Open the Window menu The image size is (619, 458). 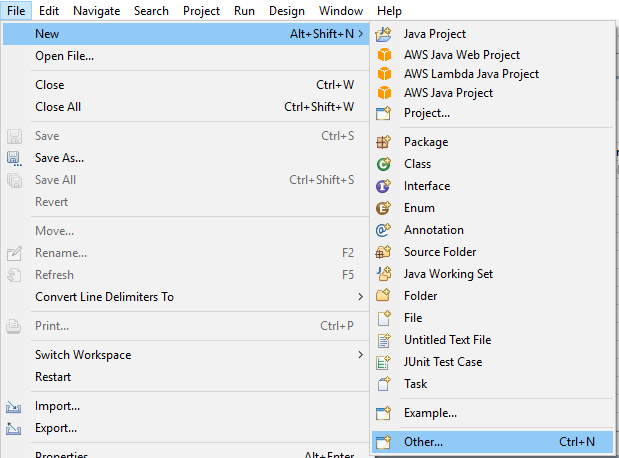pyautogui.click(x=341, y=11)
